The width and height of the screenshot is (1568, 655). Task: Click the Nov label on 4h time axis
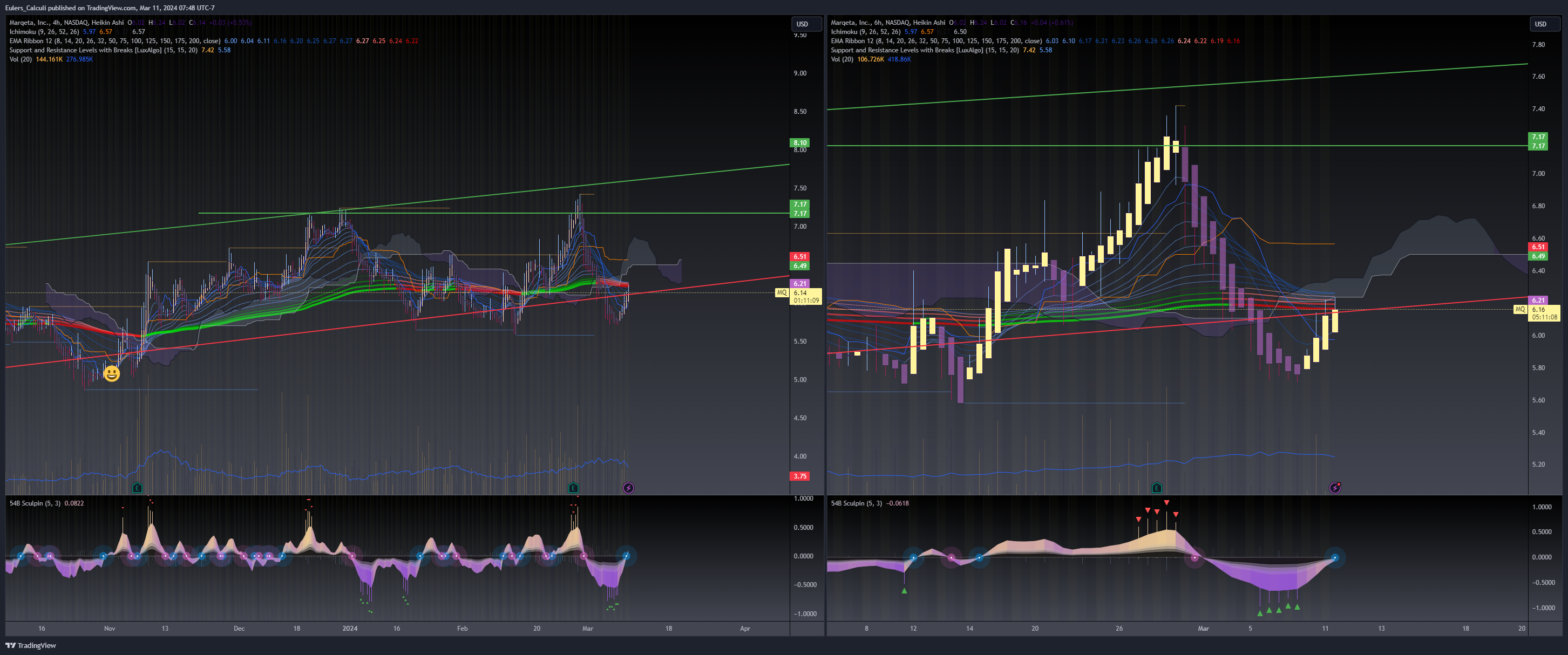[110, 628]
